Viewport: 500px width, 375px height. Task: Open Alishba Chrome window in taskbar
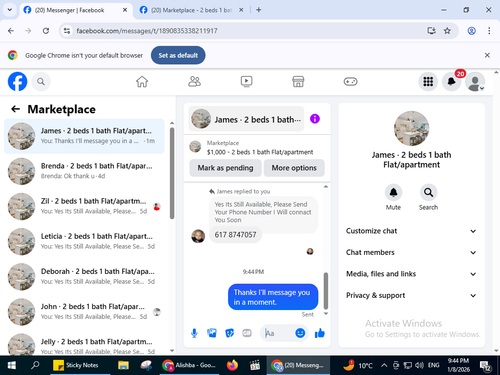(x=189, y=365)
